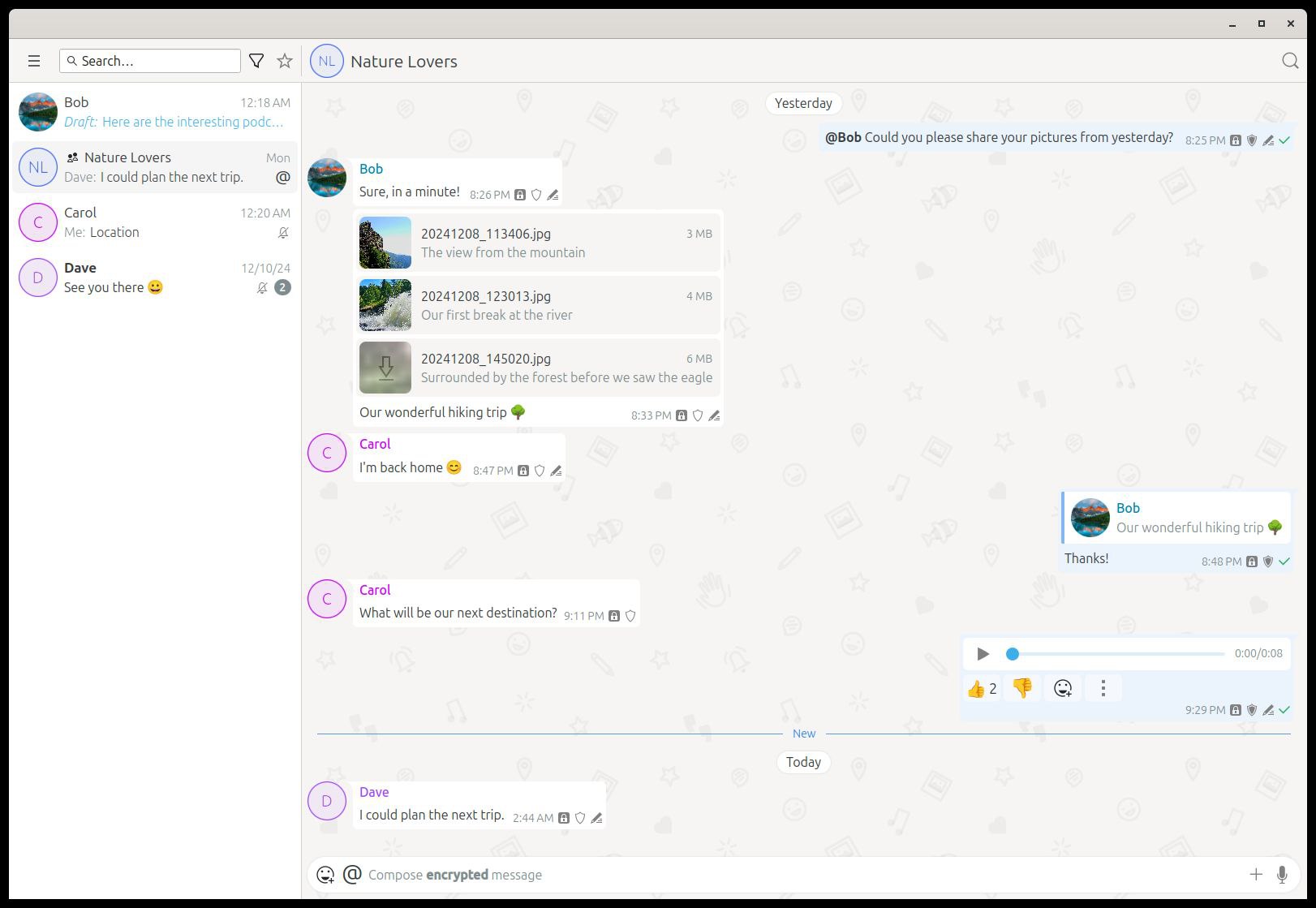Image resolution: width=1316 pixels, height=908 pixels.
Task: Open the hamburger main menu
Action: [34, 61]
